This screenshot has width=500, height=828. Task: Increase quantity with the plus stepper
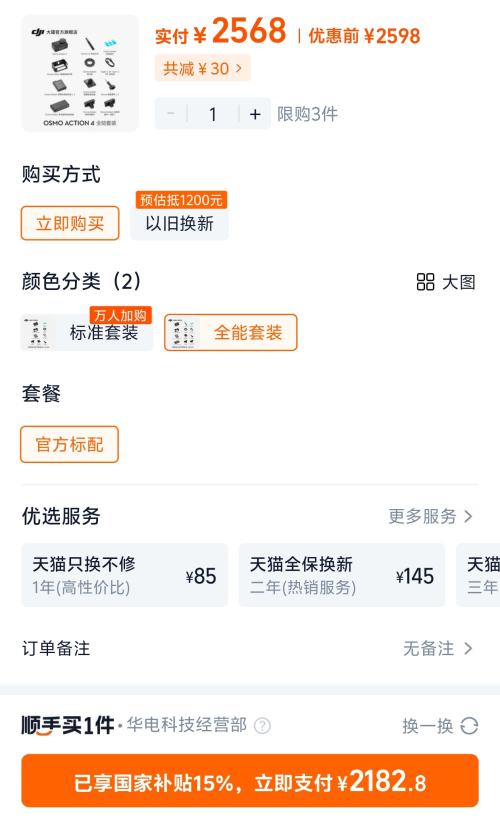[255, 114]
